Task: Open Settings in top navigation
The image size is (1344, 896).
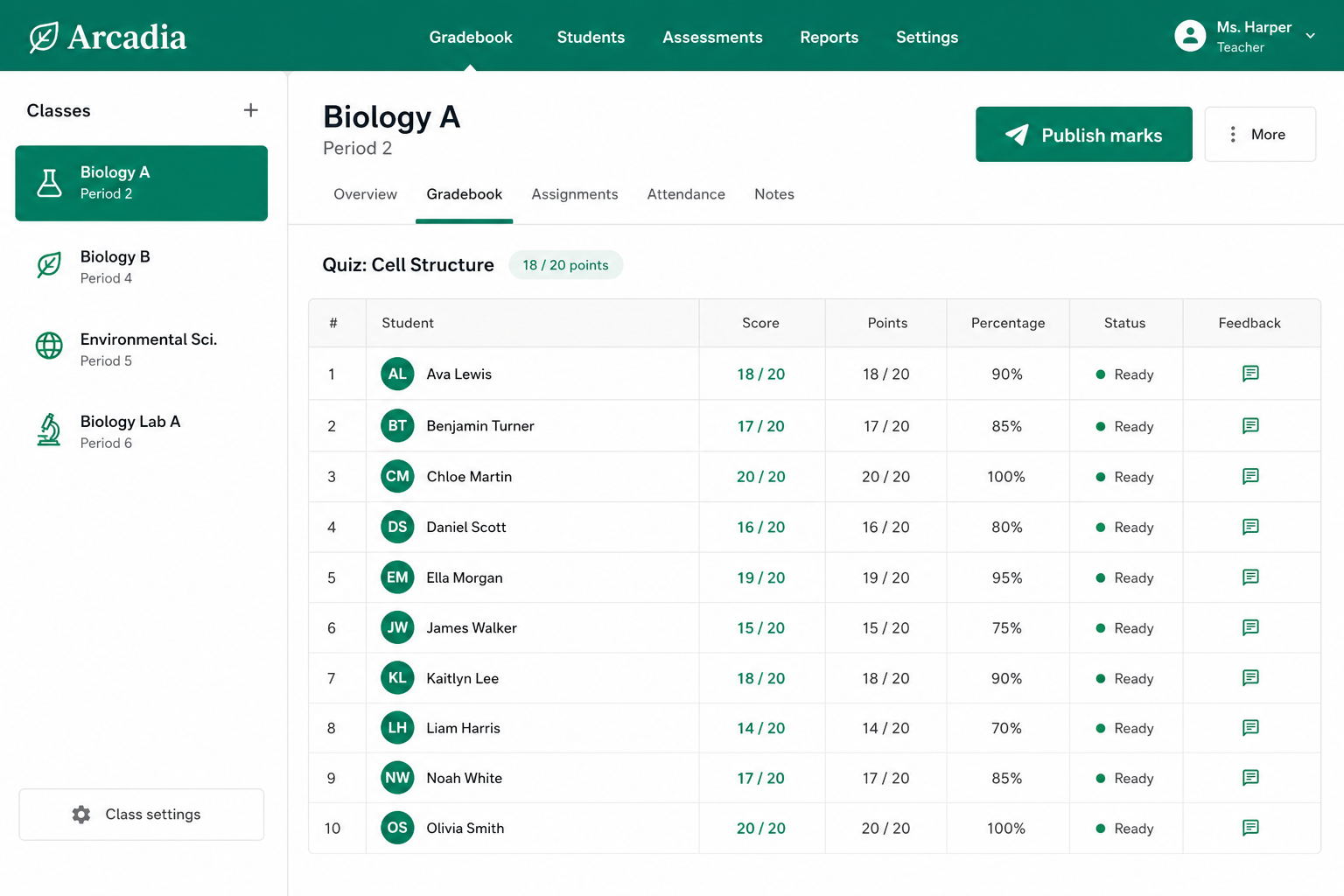Action: point(927,37)
